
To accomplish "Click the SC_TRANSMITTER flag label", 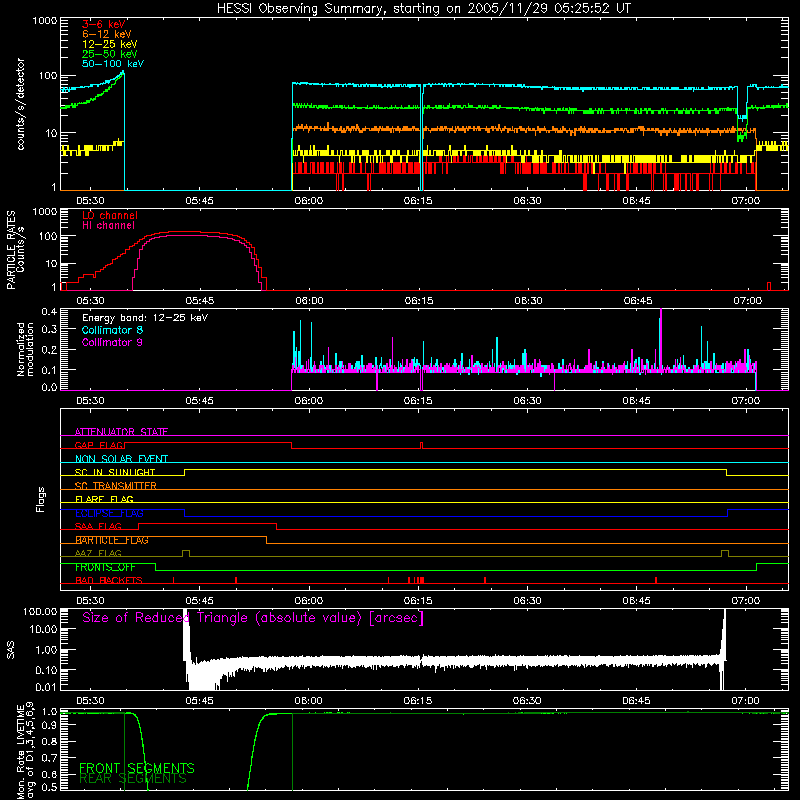I will pyautogui.click(x=116, y=486).
